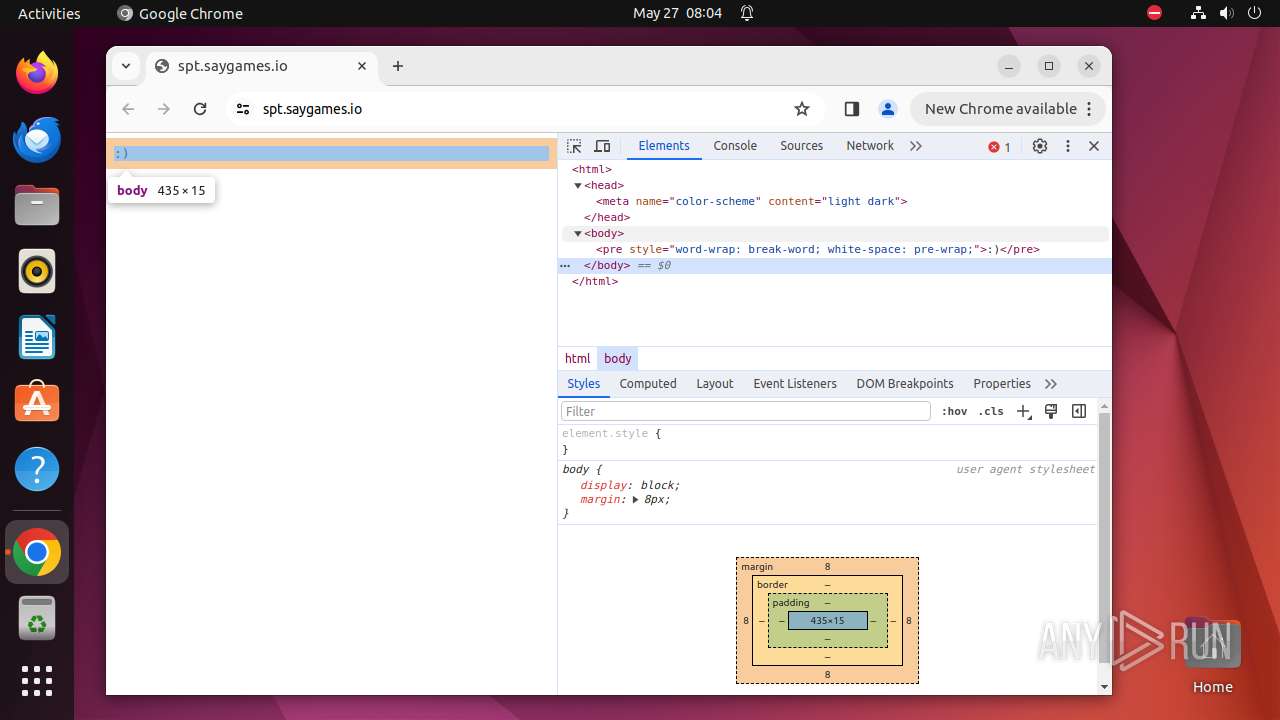Click the ellipsis actions beside closing body tag
The height and width of the screenshot is (720, 1280).
pyautogui.click(x=565, y=266)
